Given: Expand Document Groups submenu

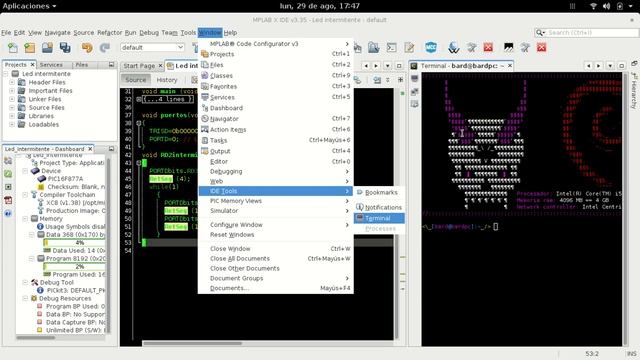Looking at the screenshot, I should pos(276,278).
